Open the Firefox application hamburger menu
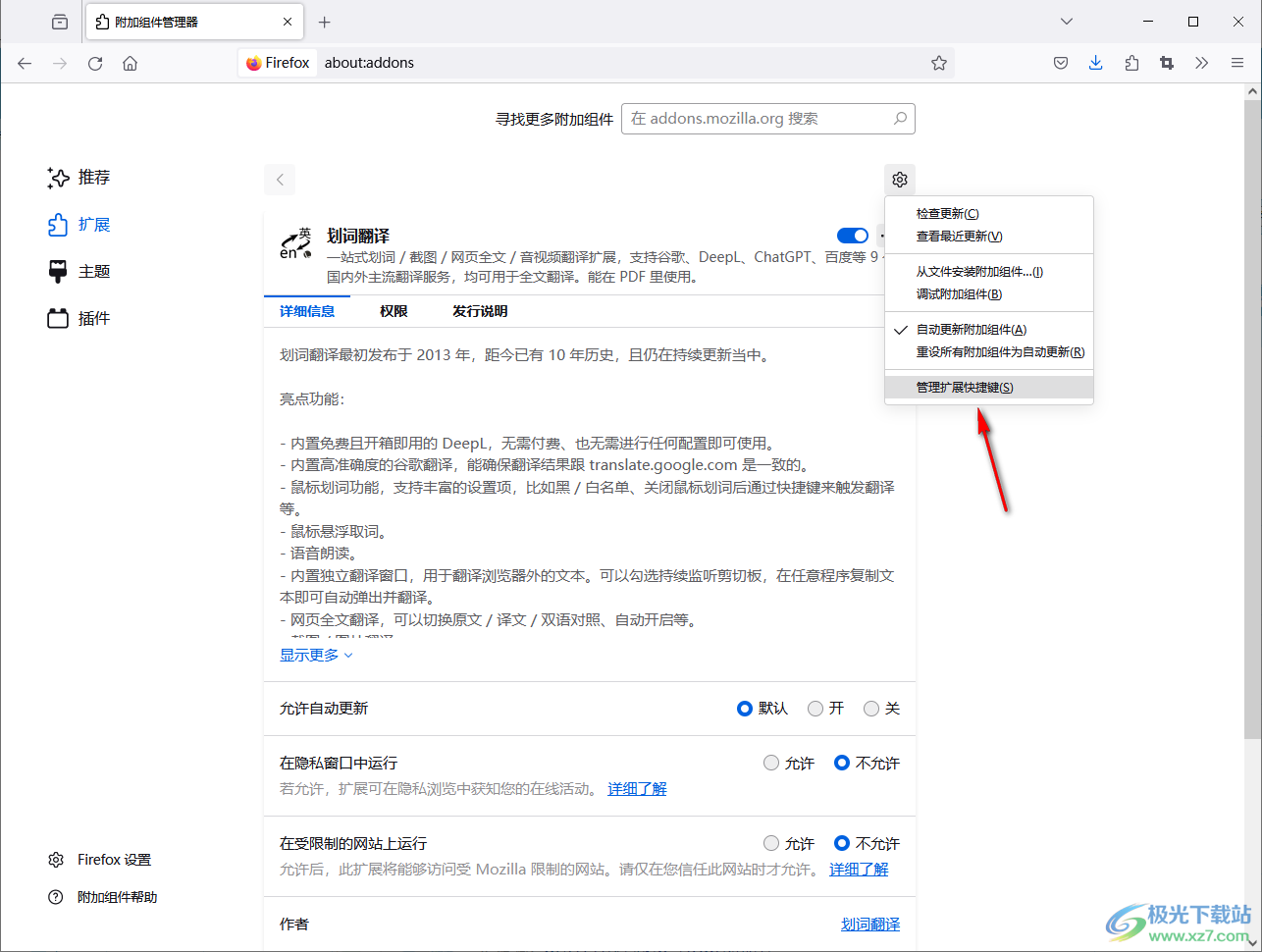 coord(1237,63)
